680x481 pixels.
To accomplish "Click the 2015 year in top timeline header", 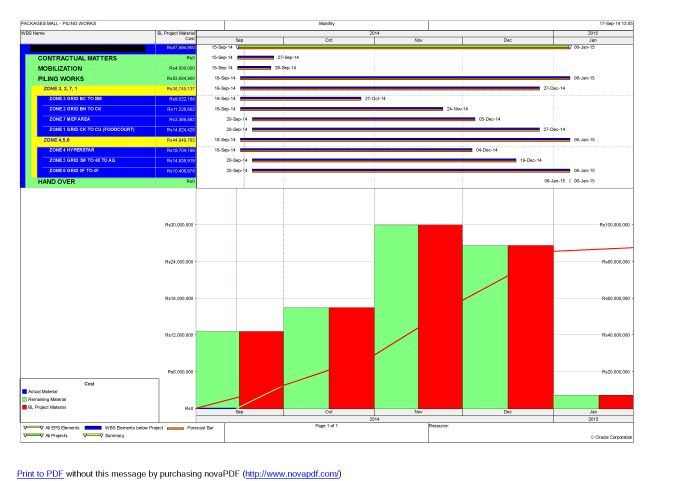I will tap(593, 33).
